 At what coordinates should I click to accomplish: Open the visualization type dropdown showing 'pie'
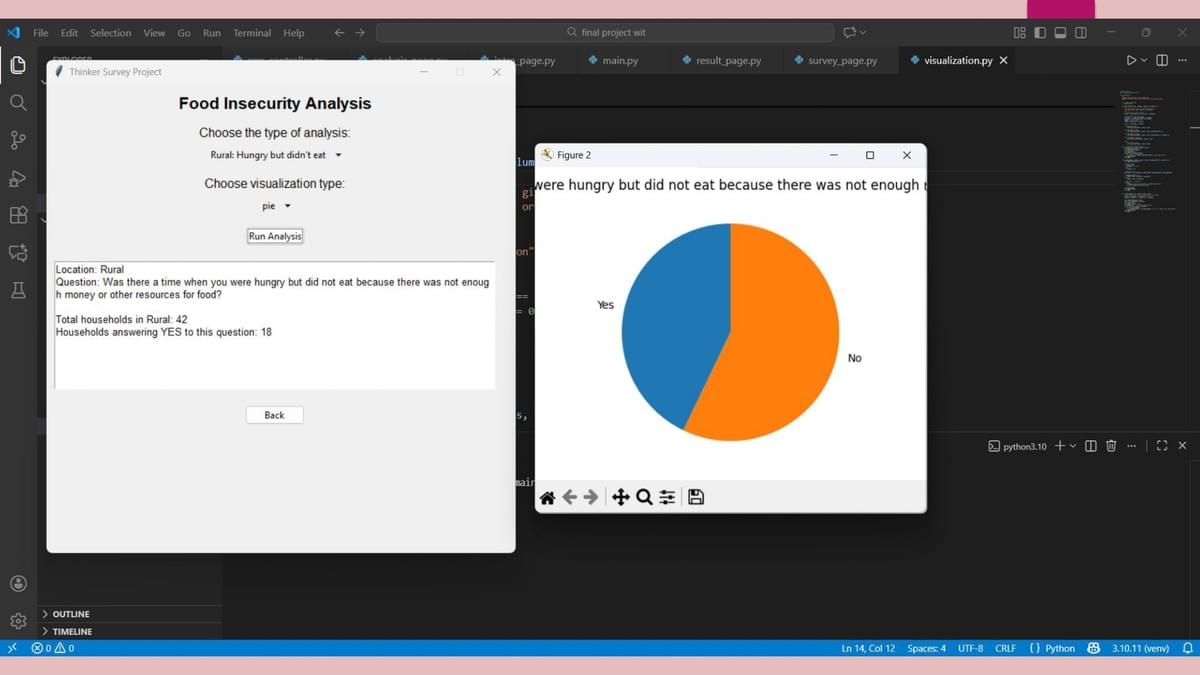tap(276, 206)
